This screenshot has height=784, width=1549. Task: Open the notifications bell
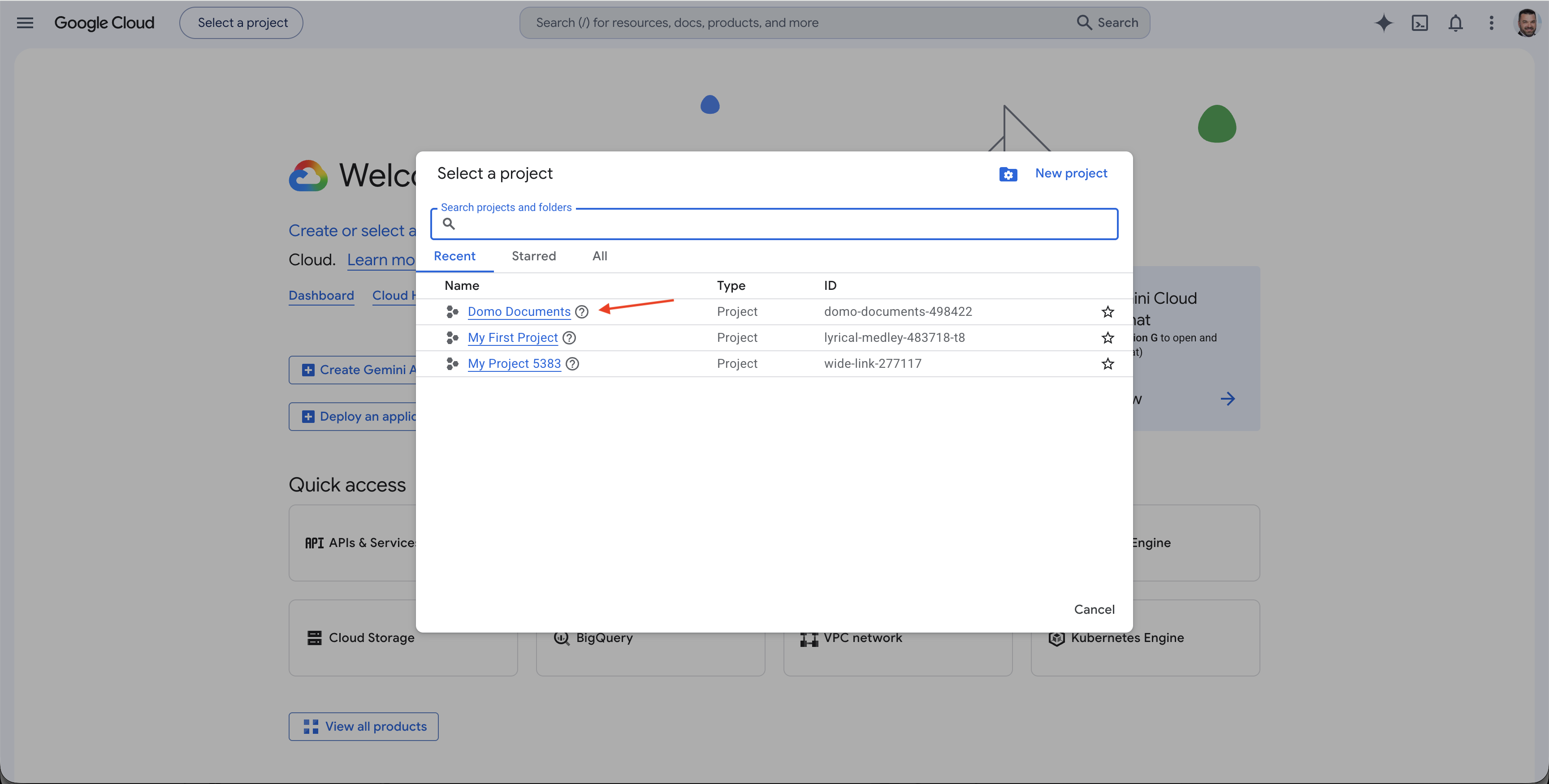tap(1455, 23)
